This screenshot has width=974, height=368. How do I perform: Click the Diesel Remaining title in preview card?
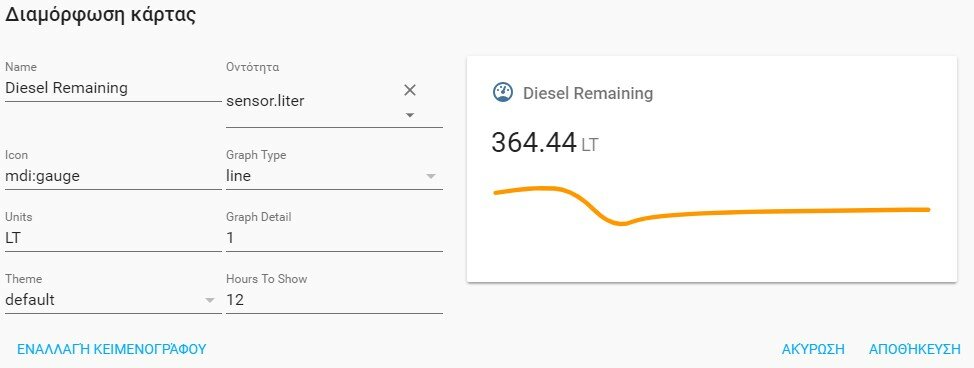[588, 93]
